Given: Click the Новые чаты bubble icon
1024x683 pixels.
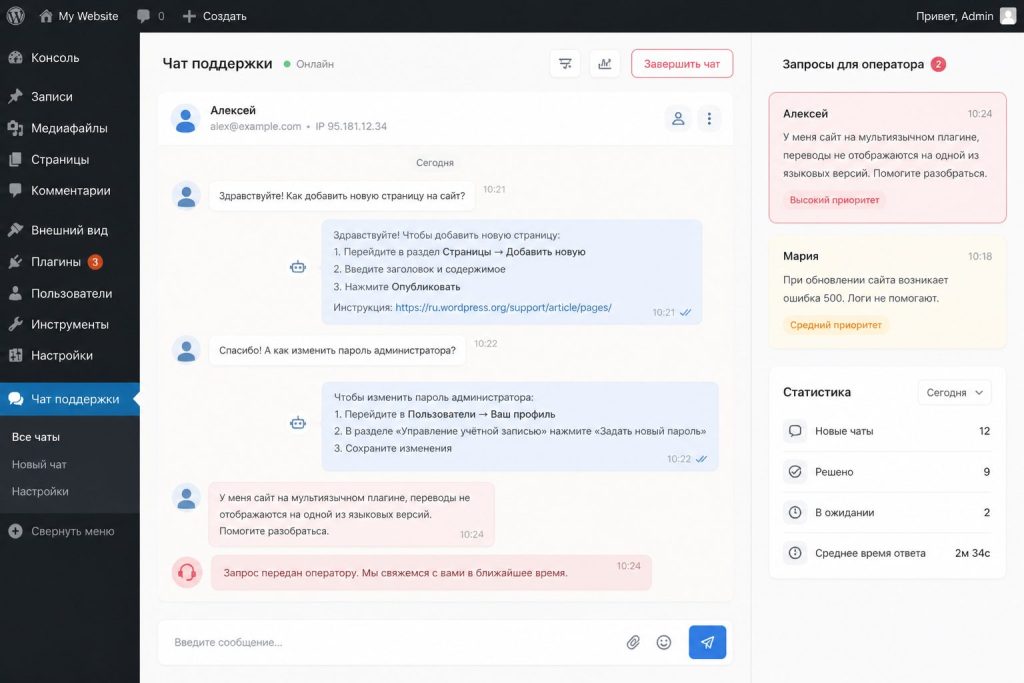Looking at the screenshot, I should [x=795, y=431].
